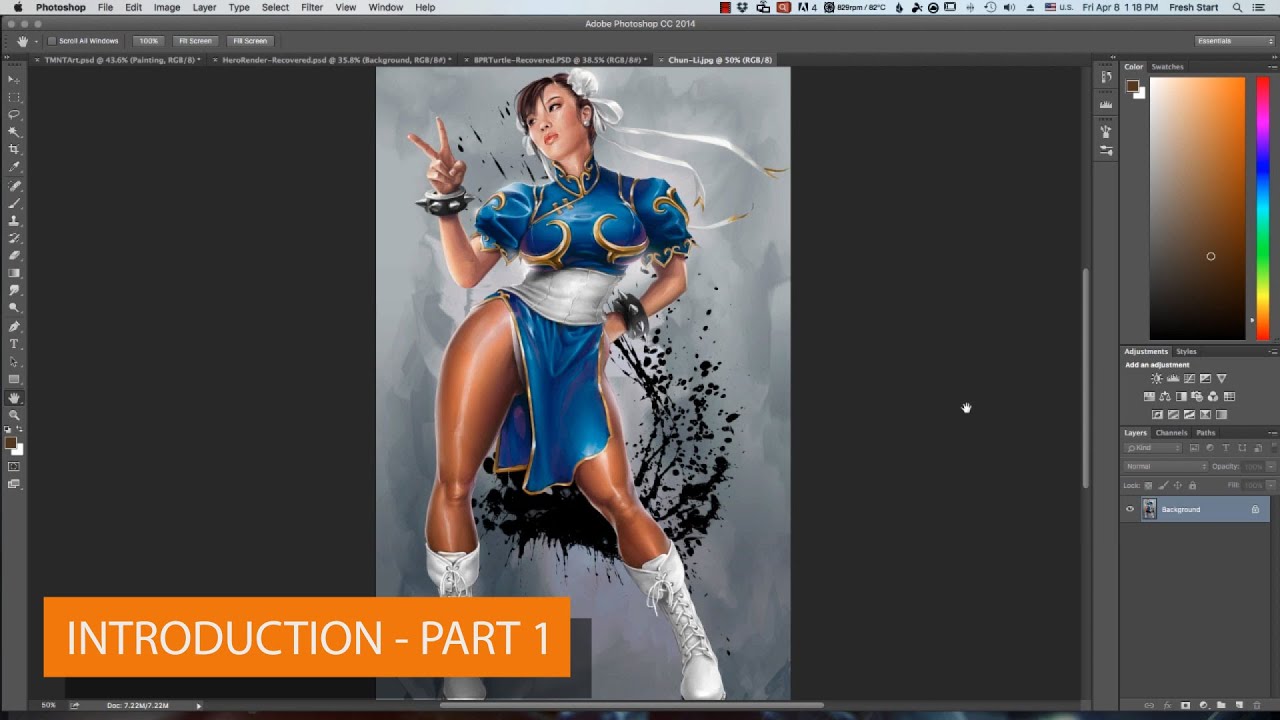Select the Healing Brush tool
This screenshot has height=720, width=1280.
pyautogui.click(x=14, y=185)
